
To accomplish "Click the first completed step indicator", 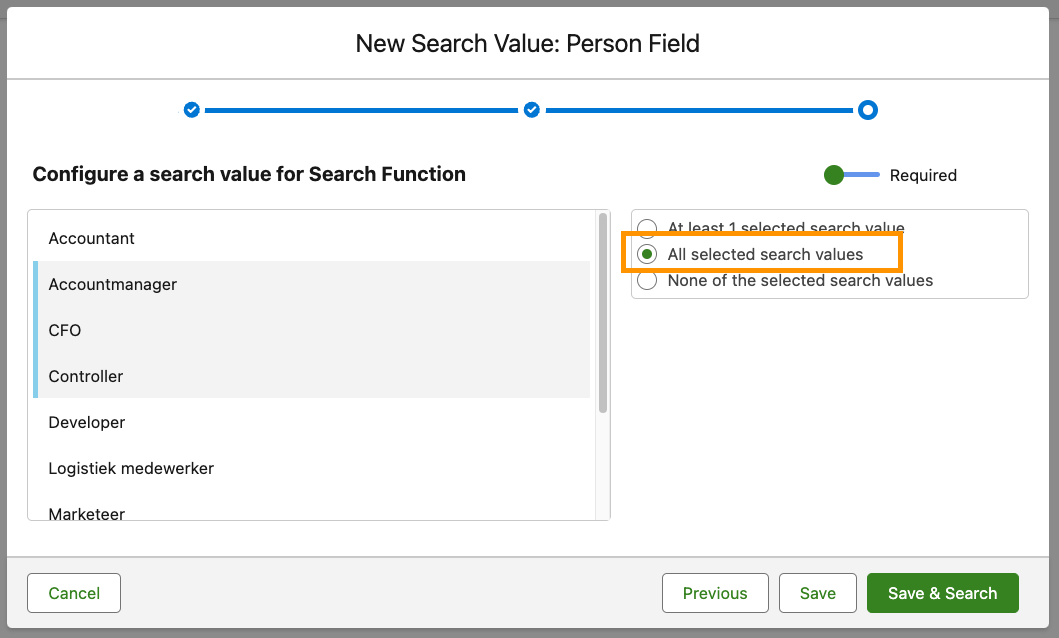I will tap(192, 110).
